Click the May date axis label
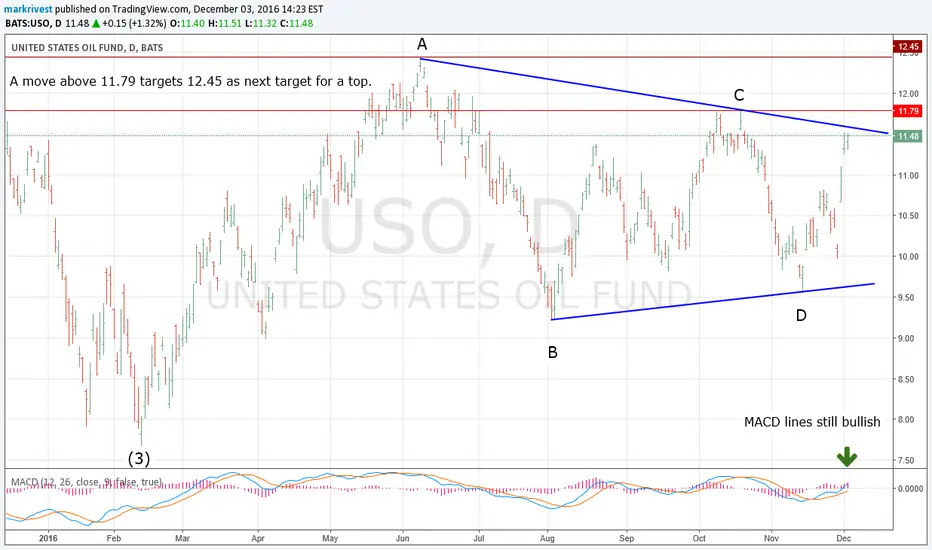The width and height of the screenshot is (932, 550). (x=330, y=538)
